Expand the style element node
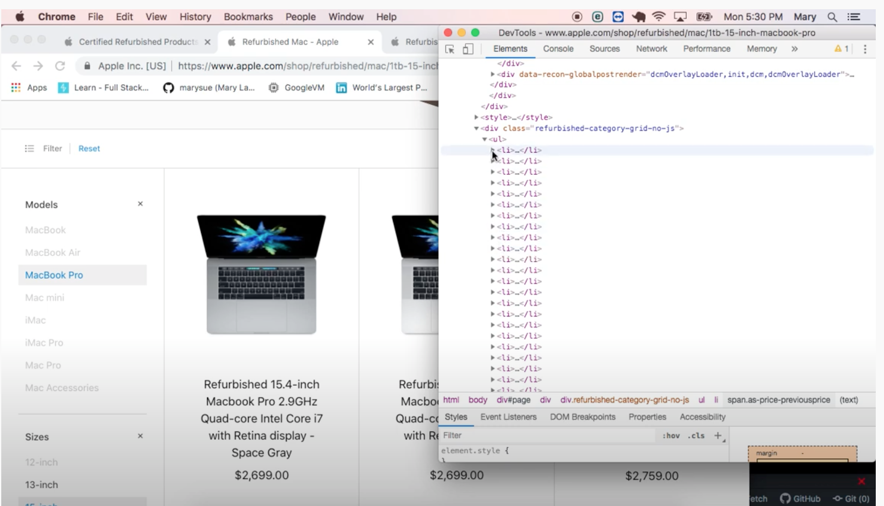 476,117
